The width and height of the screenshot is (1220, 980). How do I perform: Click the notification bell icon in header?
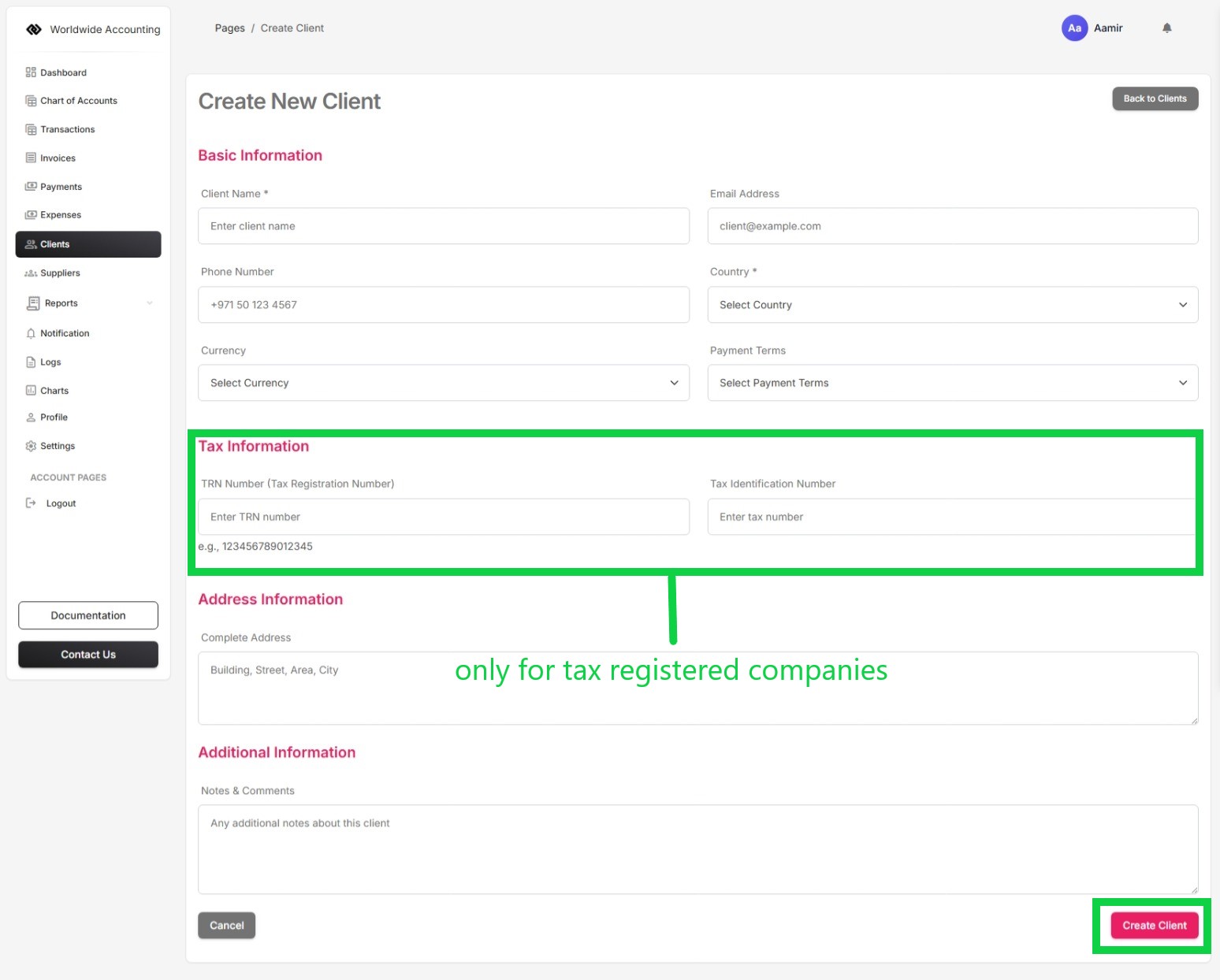[x=1166, y=28]
